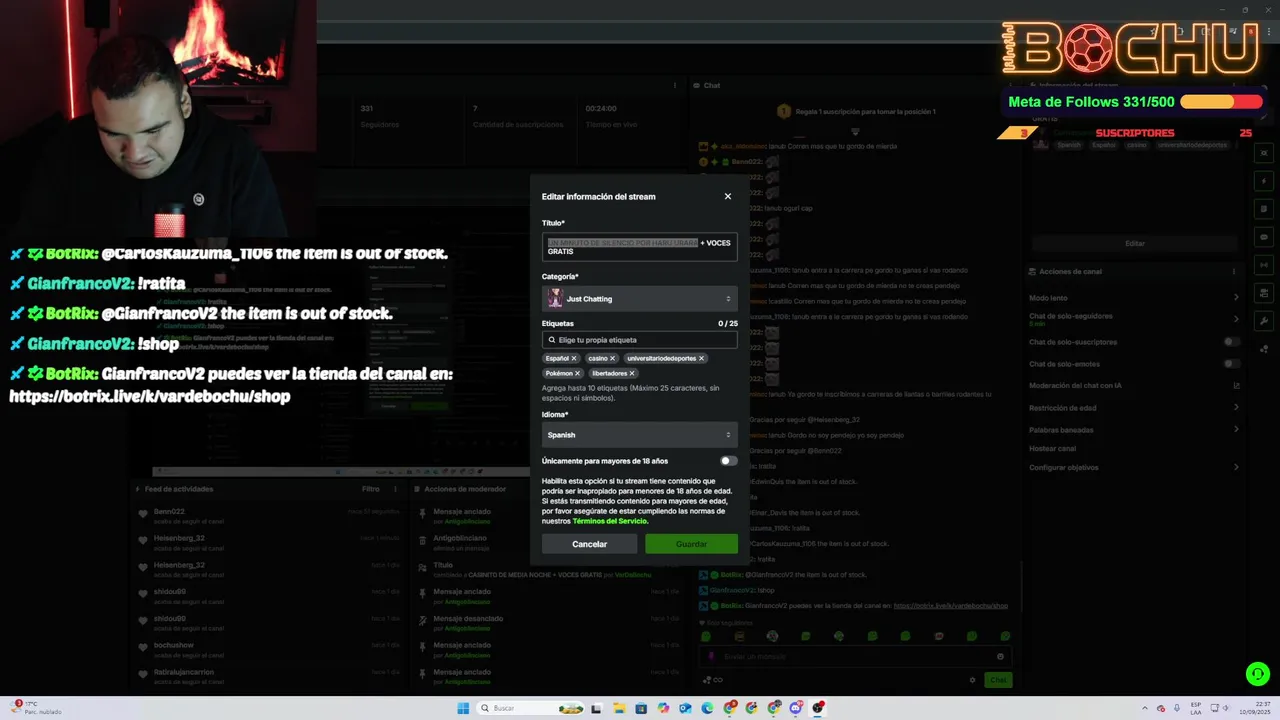Open chat settings gear icon

(x=972, y=680)
